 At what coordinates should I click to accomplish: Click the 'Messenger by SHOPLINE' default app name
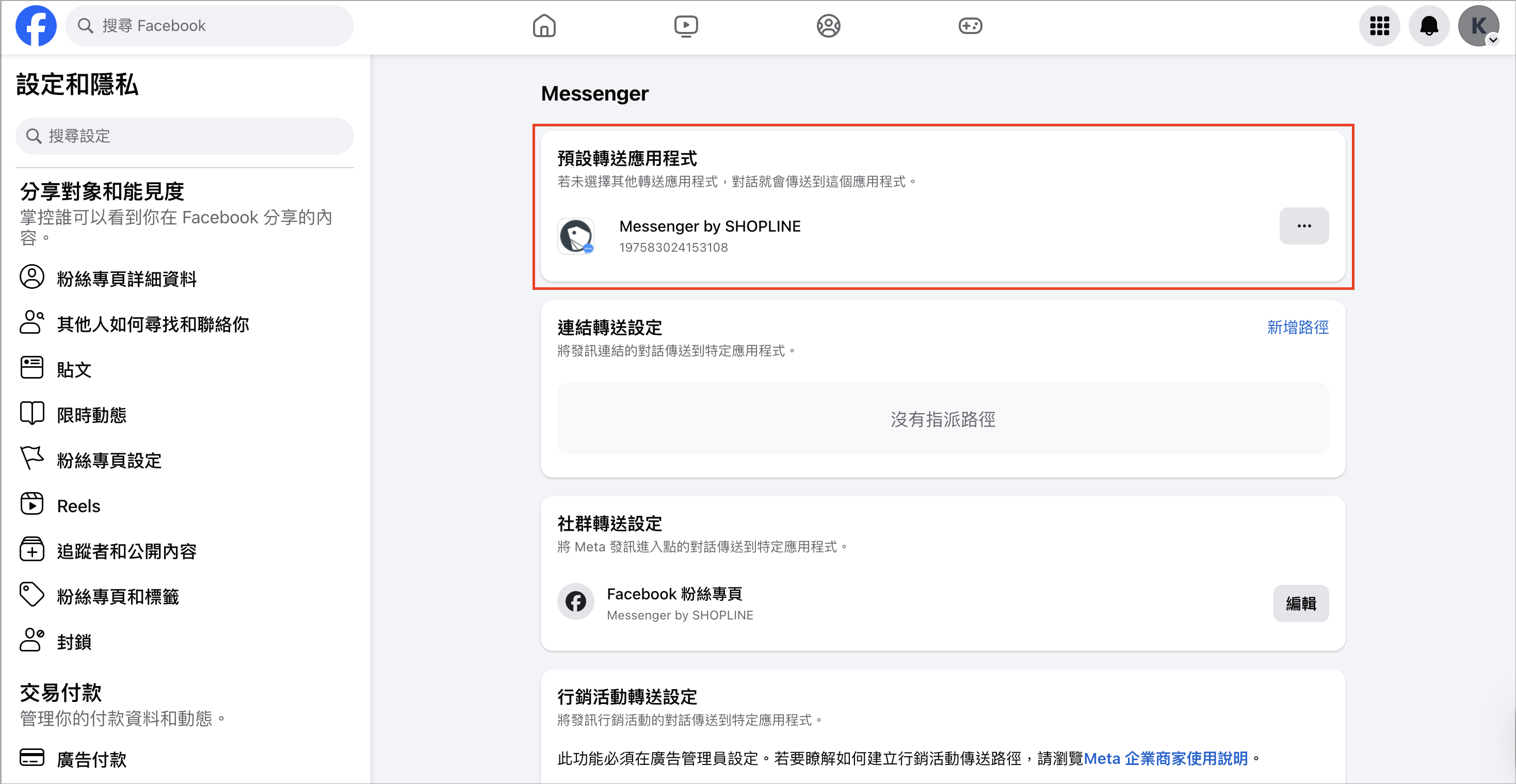709,226
